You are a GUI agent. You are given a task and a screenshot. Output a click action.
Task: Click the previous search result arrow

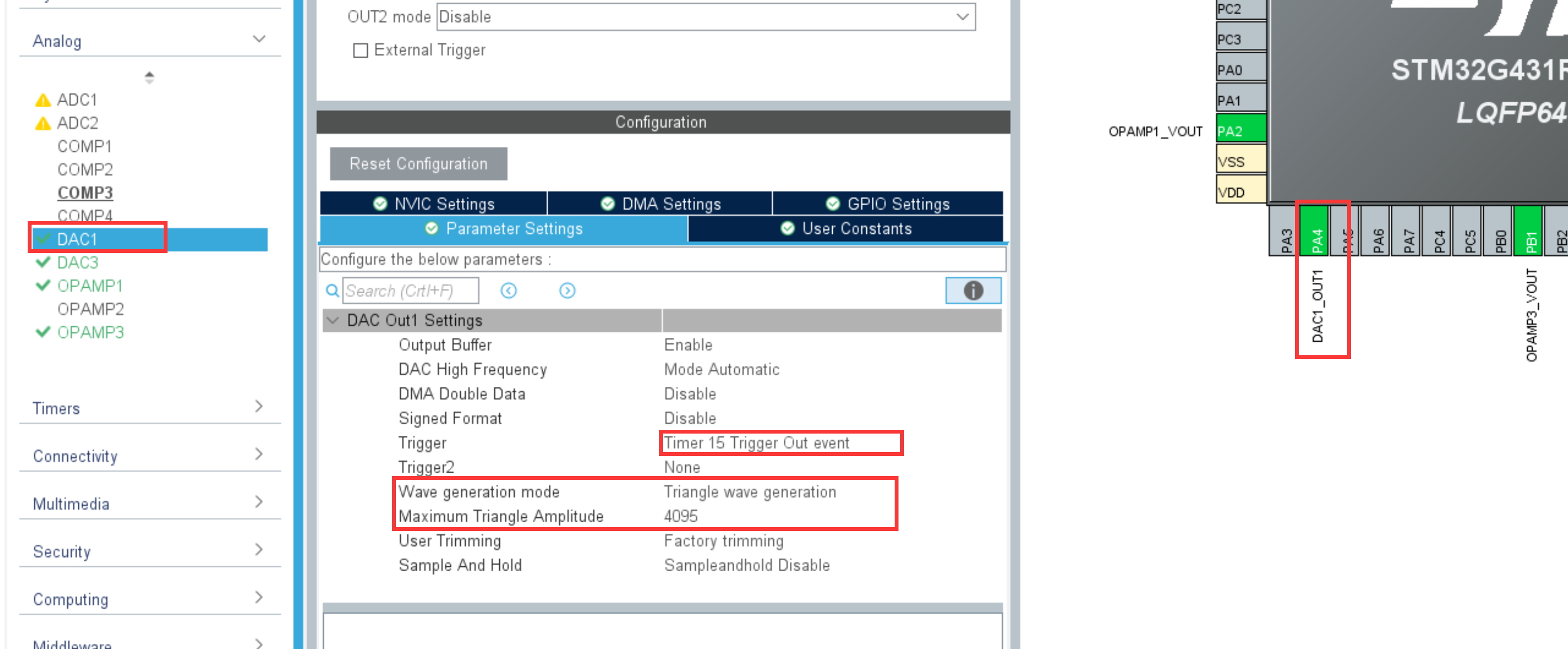coord(509,290)
